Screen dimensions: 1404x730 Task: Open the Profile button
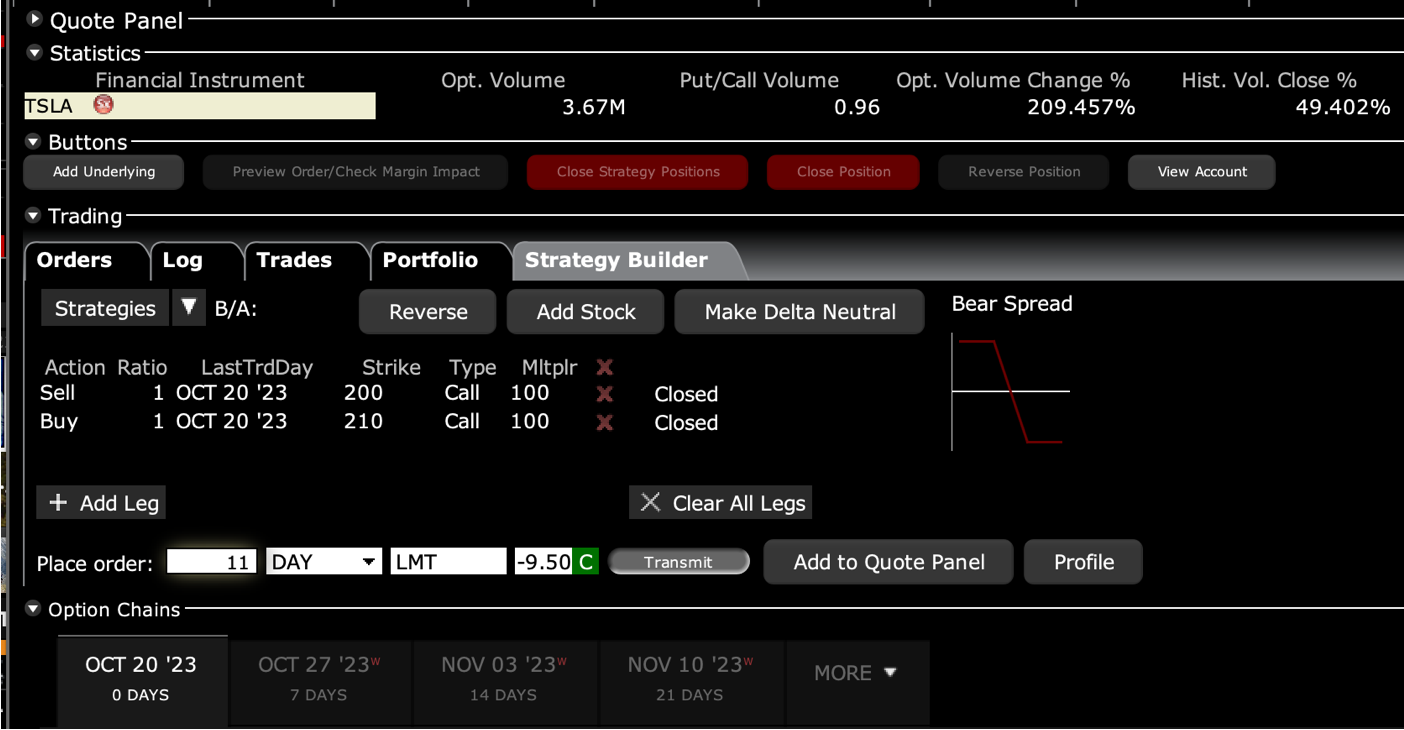tap(1084, 562)
